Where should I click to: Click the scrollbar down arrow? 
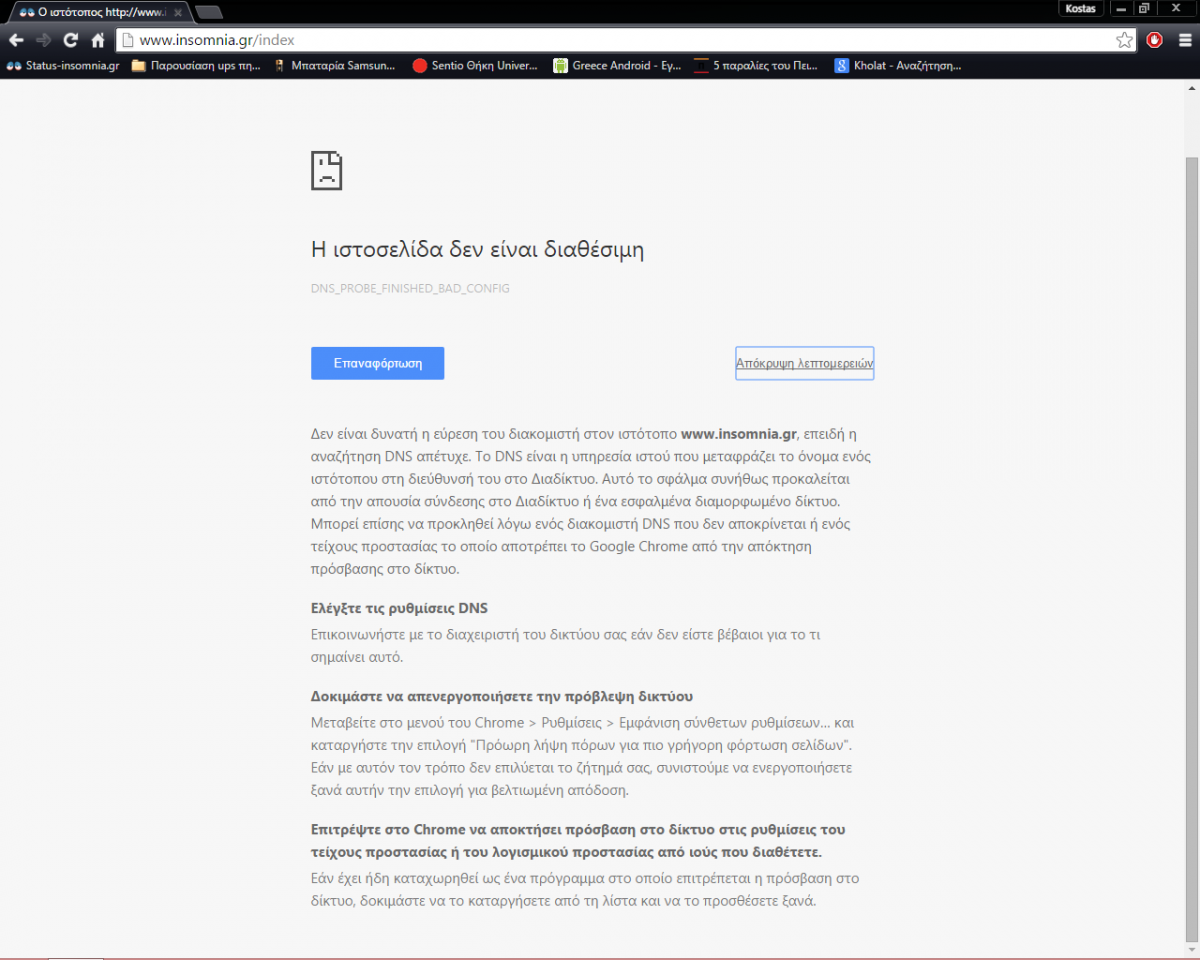click(x=1191, y=951)
